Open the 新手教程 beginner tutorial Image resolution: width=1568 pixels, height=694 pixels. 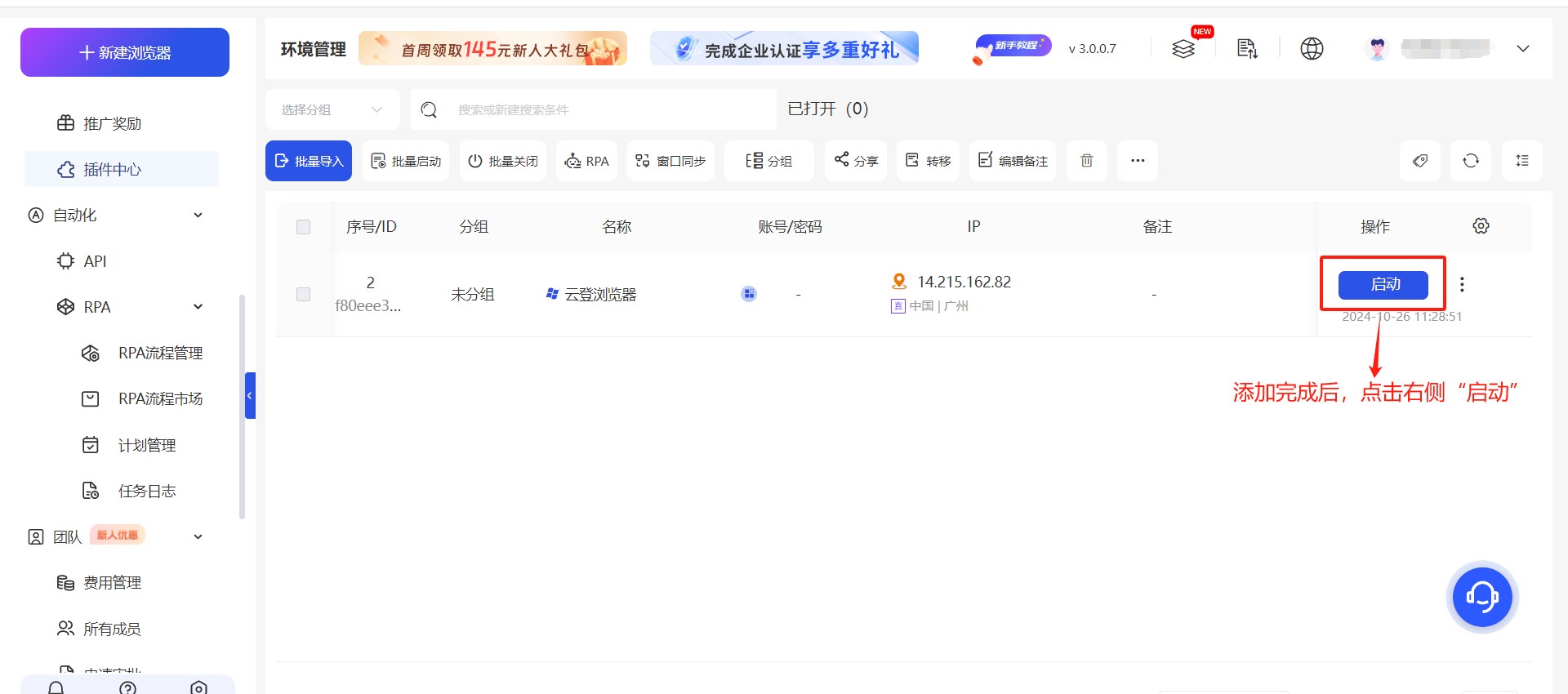pos(1013,48)
